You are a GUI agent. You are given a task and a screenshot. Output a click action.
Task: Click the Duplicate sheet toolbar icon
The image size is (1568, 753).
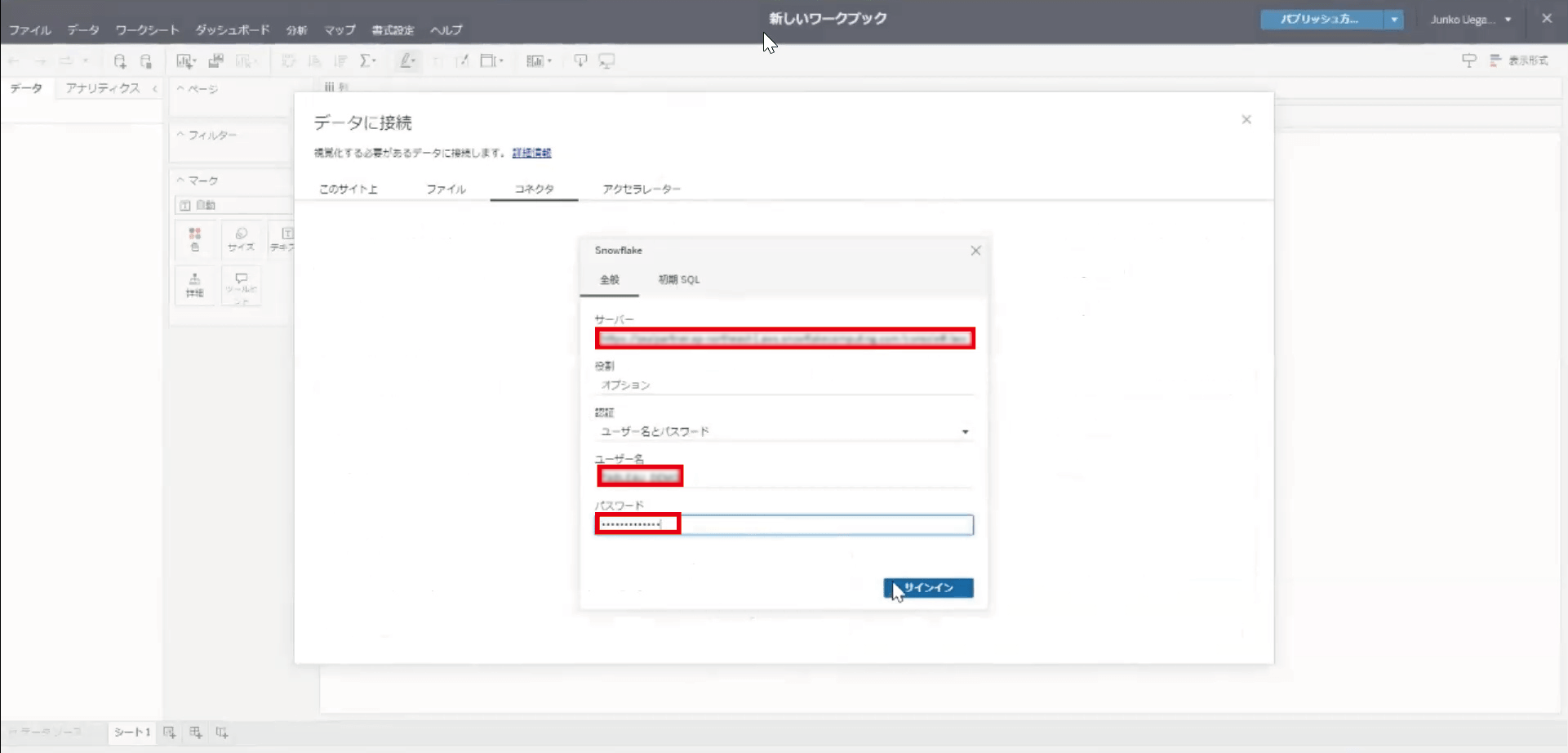click(x=216, y=61)
